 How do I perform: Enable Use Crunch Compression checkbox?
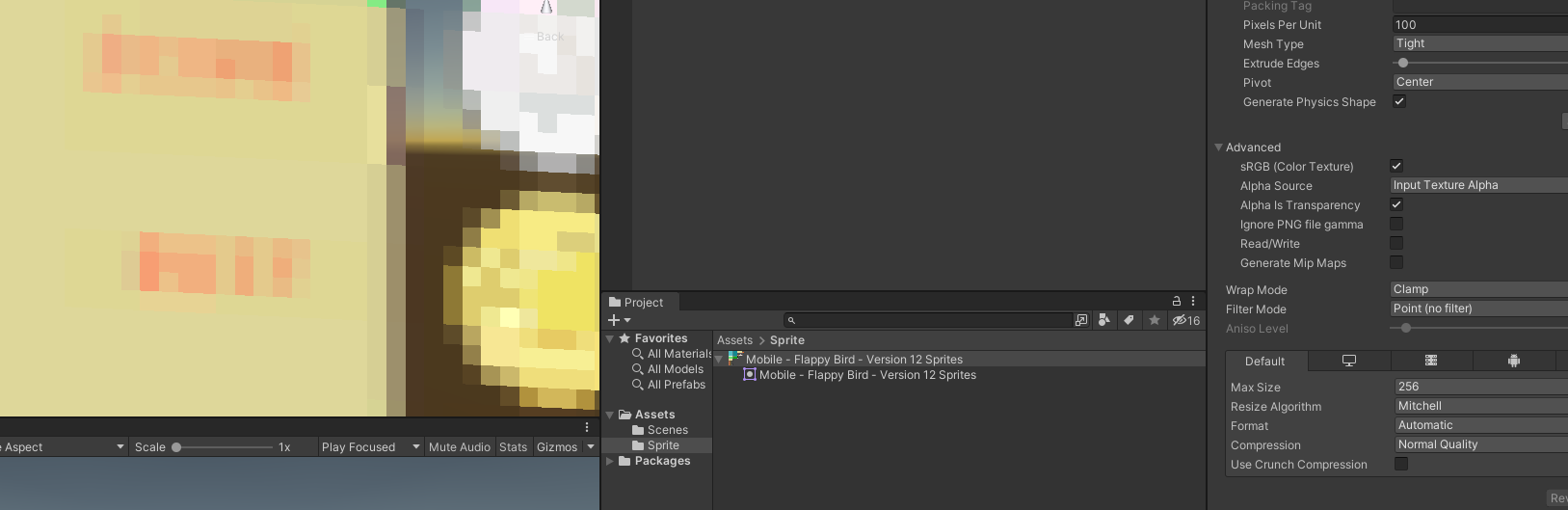click(x=1401, y=464)
